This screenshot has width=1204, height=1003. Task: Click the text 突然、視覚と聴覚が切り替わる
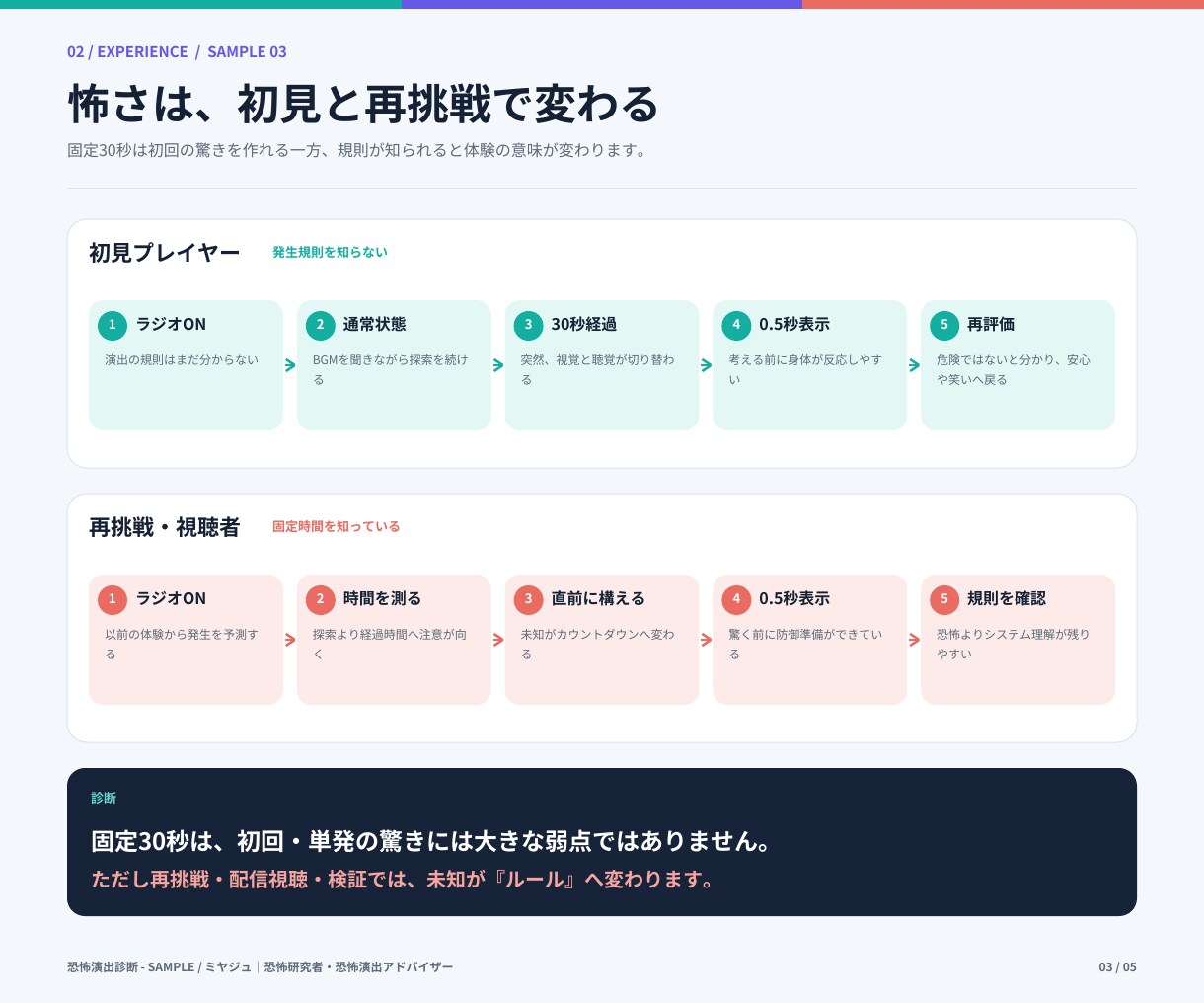(598, 370)
